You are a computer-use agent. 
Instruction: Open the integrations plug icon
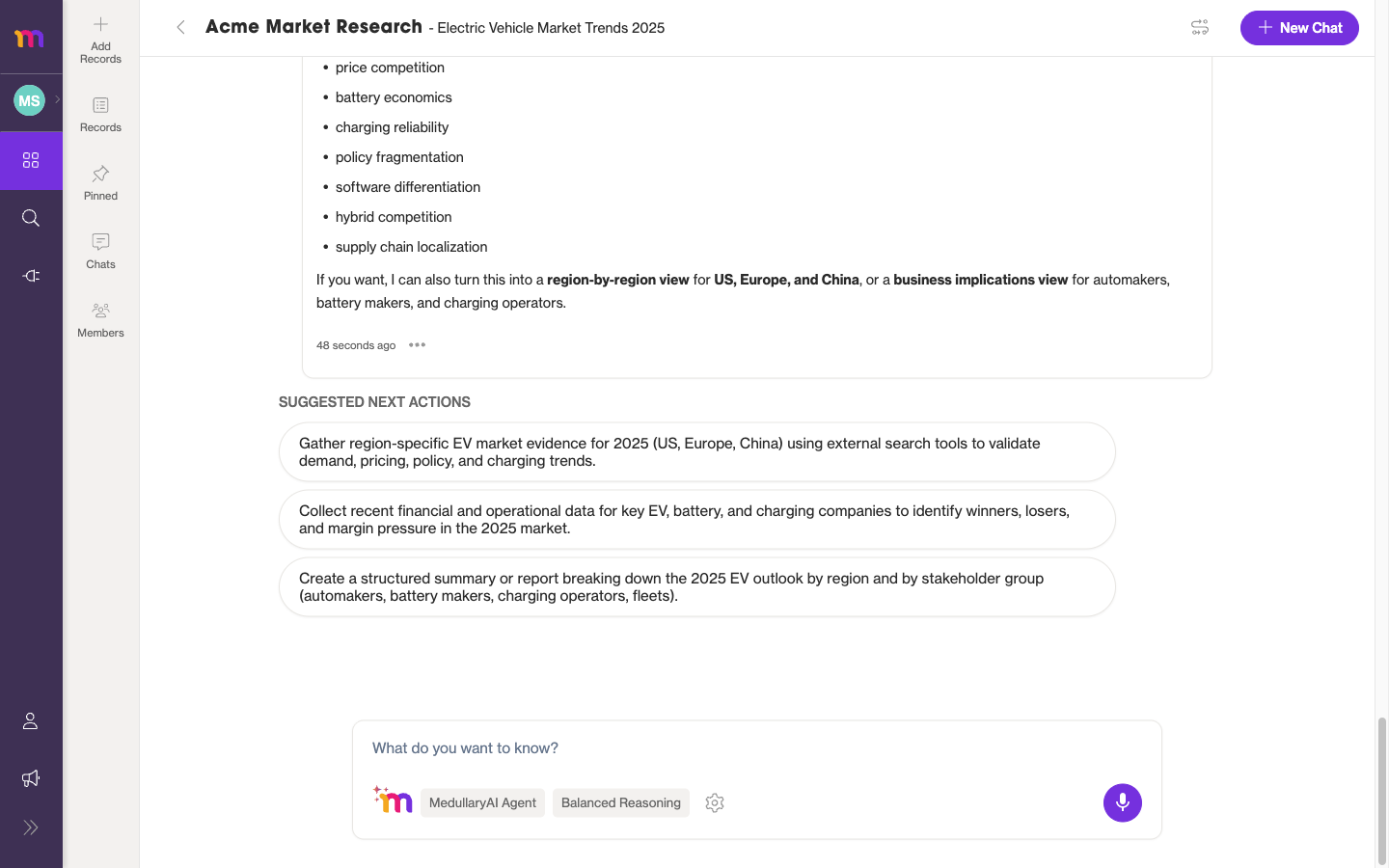(x=31, y=276)
